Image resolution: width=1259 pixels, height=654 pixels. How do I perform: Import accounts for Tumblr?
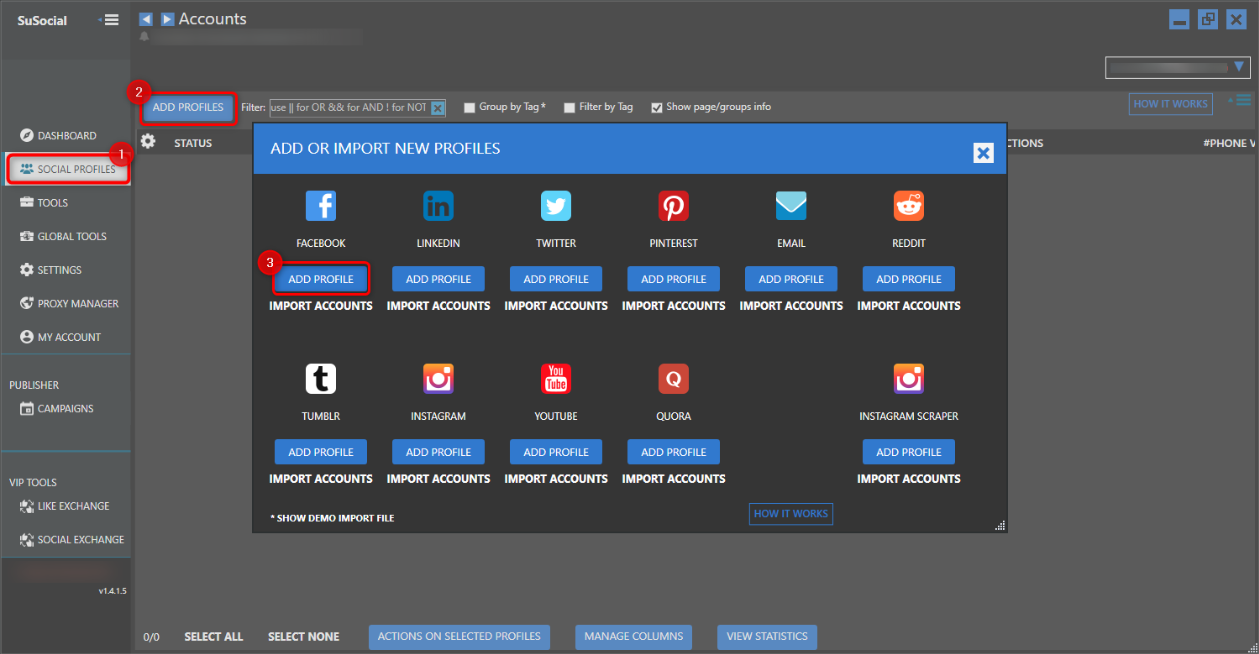coord(321,479)
